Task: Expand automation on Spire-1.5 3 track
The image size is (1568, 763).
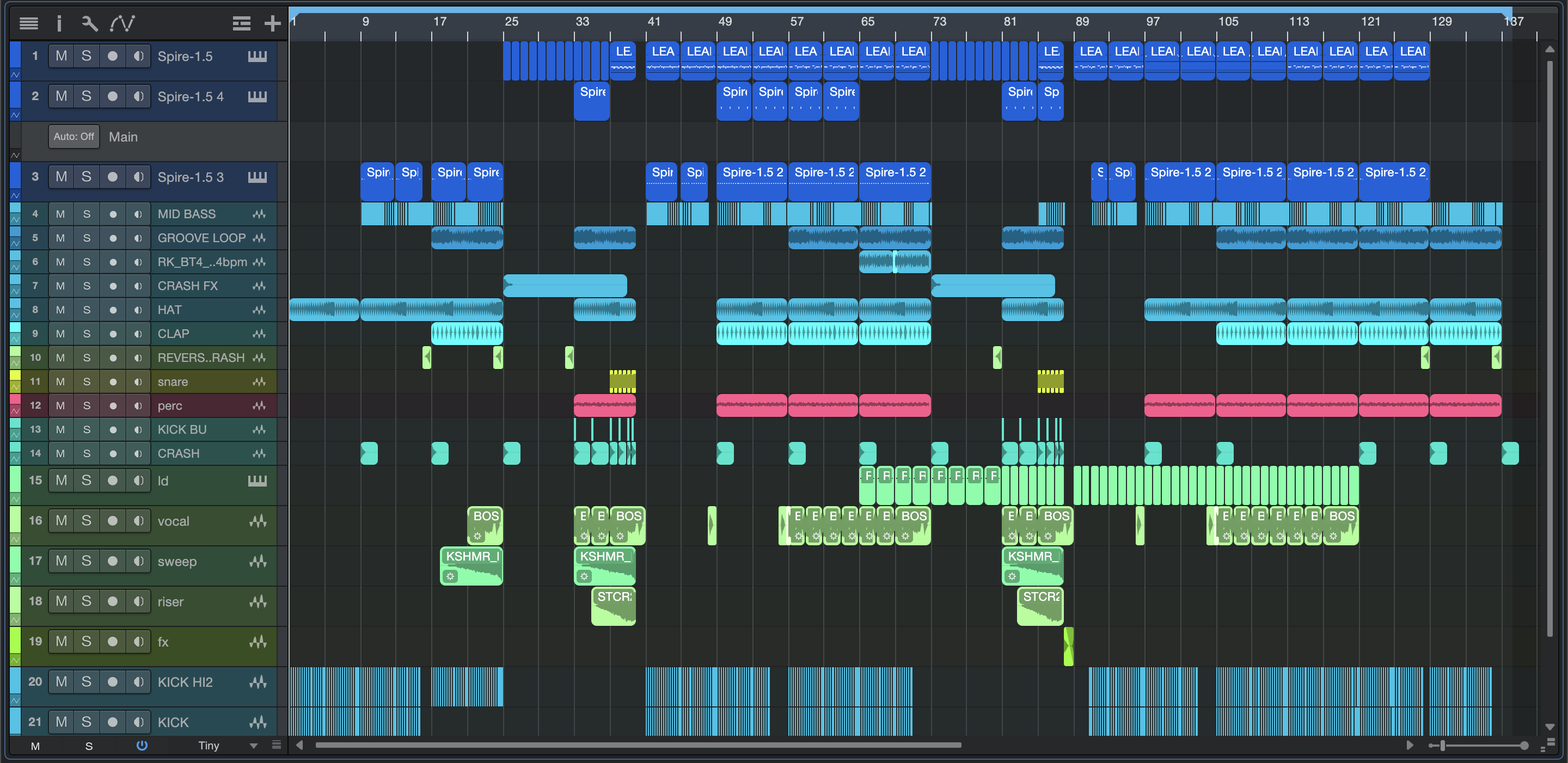Action: [15, 196]
